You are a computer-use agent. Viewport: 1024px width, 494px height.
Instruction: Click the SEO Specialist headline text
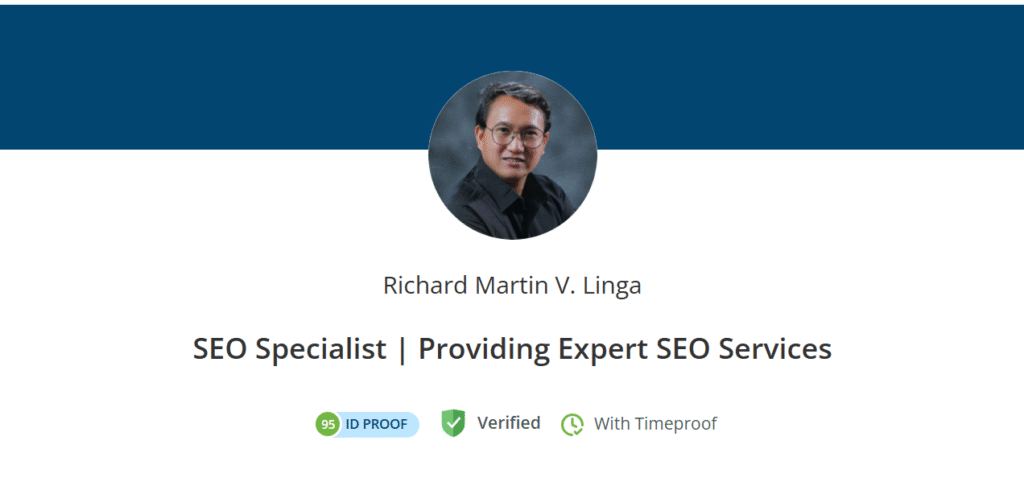[289, 349]
